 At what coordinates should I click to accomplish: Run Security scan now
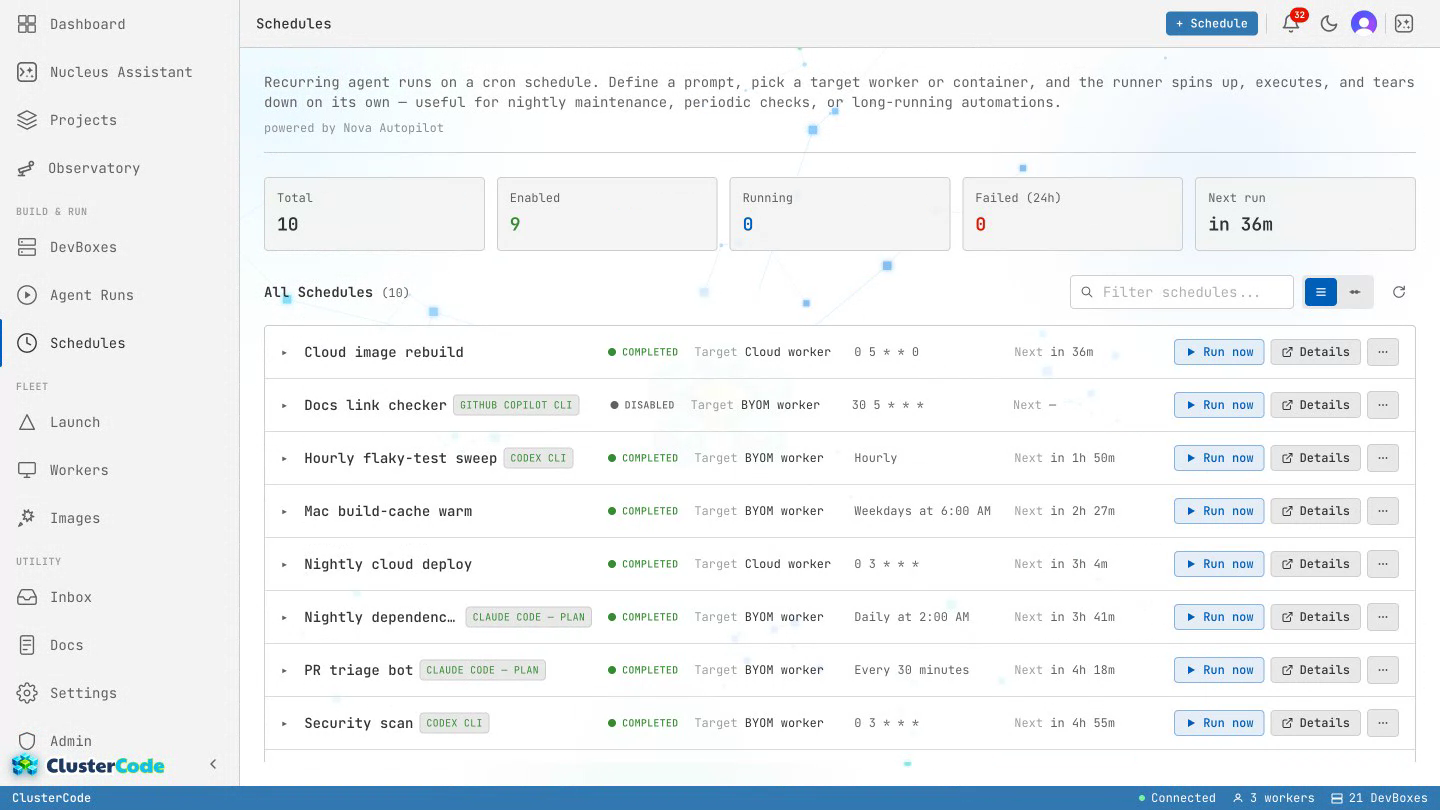pos(1219,723)
